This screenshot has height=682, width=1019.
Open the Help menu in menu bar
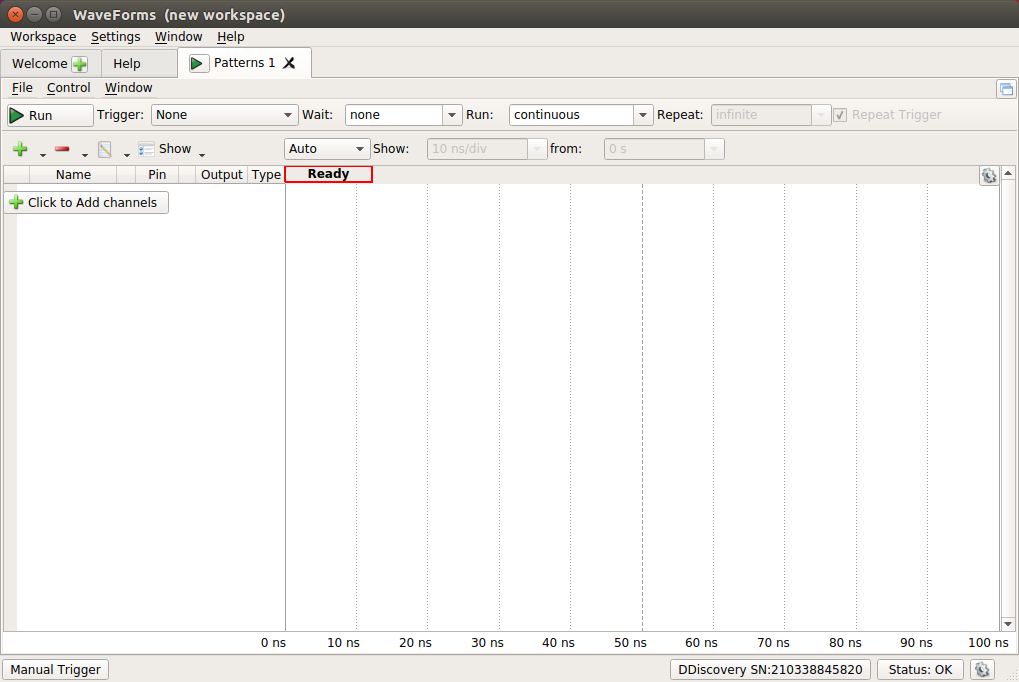(x=231, y=36)
